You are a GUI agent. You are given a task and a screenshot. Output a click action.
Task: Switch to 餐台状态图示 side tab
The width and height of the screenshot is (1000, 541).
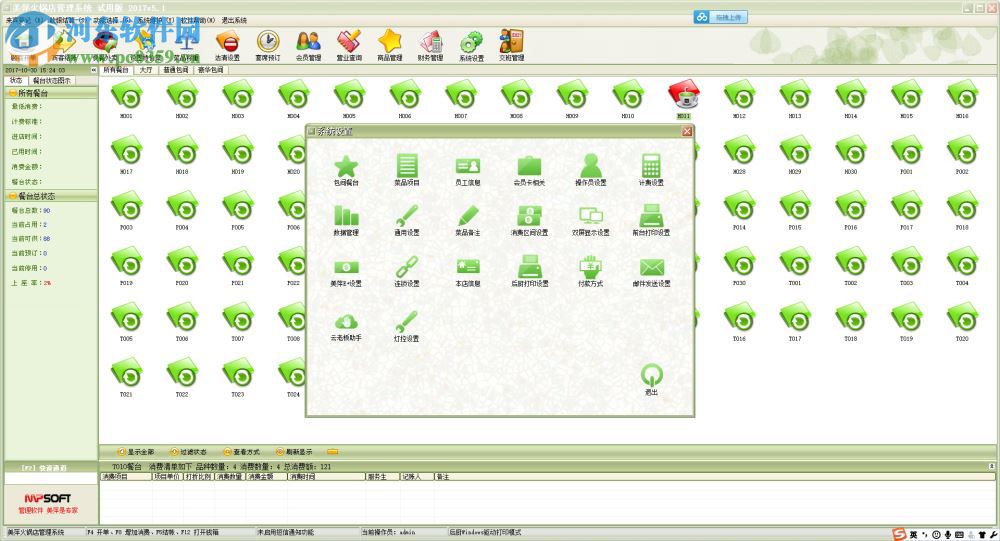click(x=52, y=80)
